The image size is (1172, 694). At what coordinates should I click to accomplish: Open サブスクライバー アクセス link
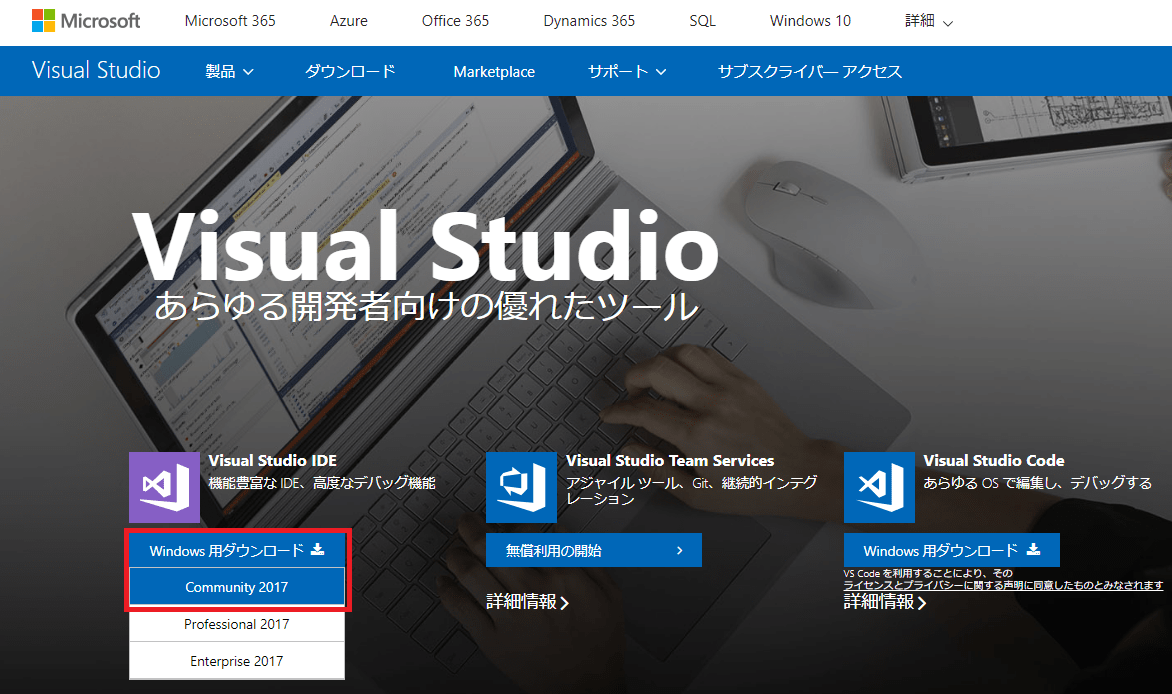pyautogui.click(x=810, y=71)
